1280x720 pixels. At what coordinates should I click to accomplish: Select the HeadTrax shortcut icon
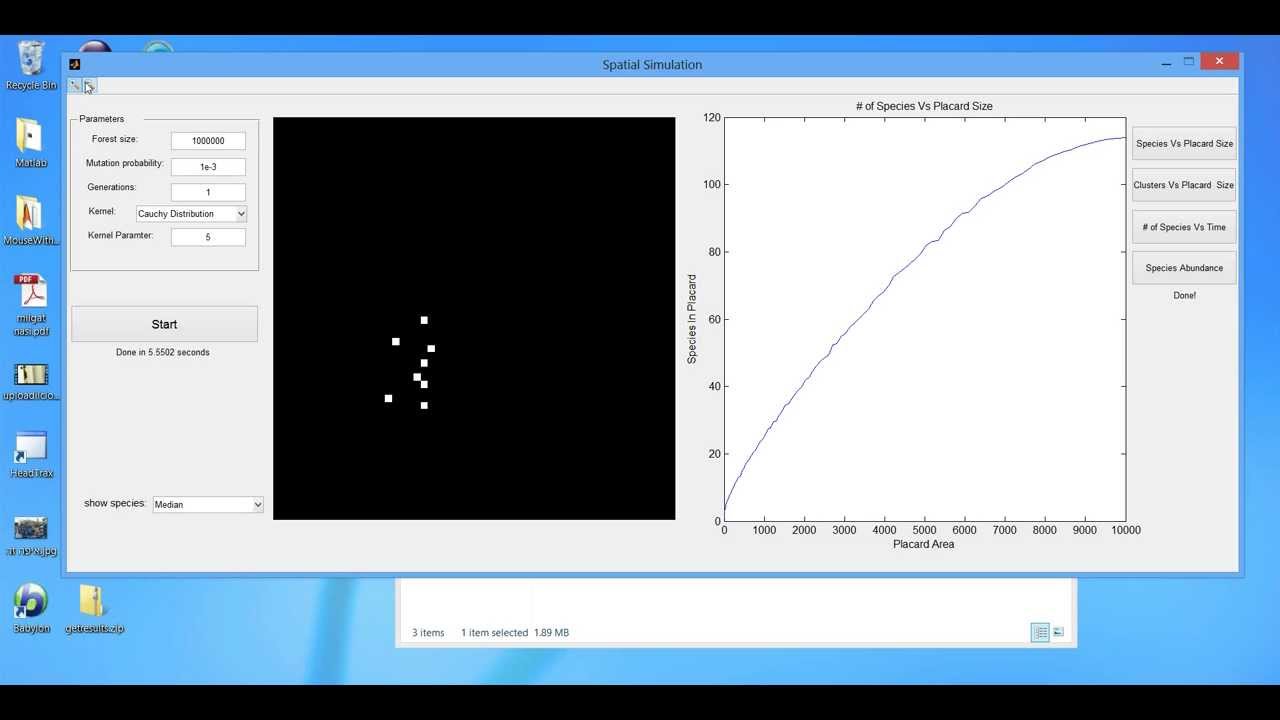click(31, 455)
